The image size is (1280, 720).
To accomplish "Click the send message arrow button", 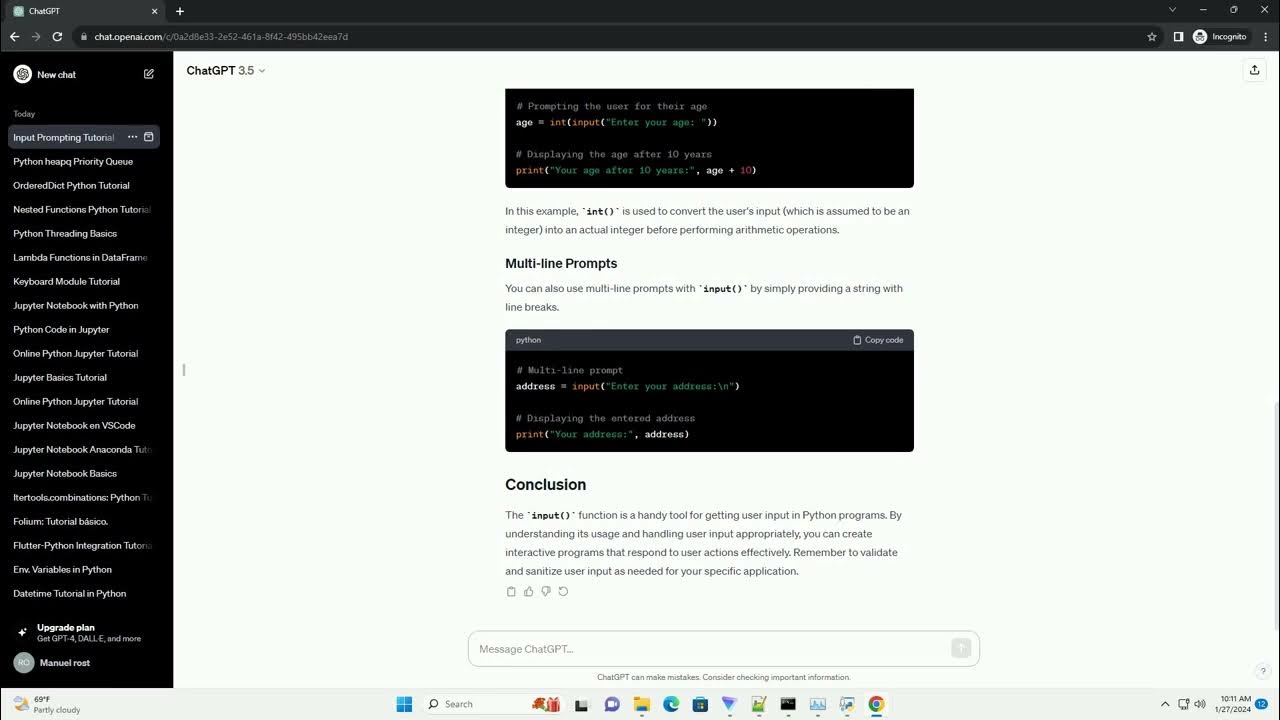I will [961, 648].
